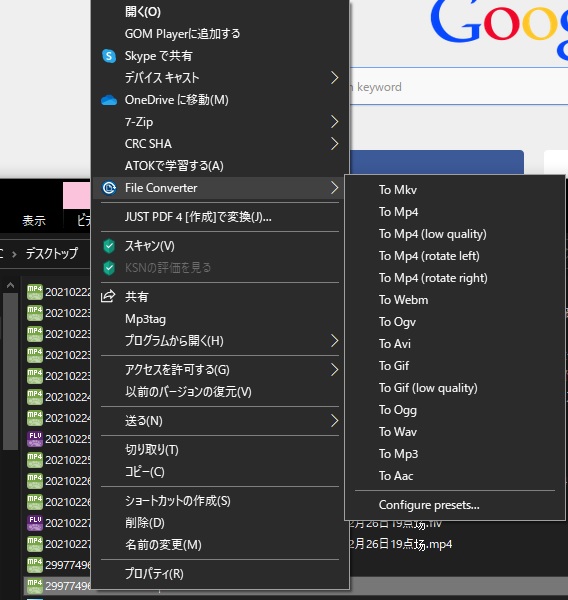This screenshot has height=600, width=568.
Task: Choose To Ogg
Action: coord(455,410)
